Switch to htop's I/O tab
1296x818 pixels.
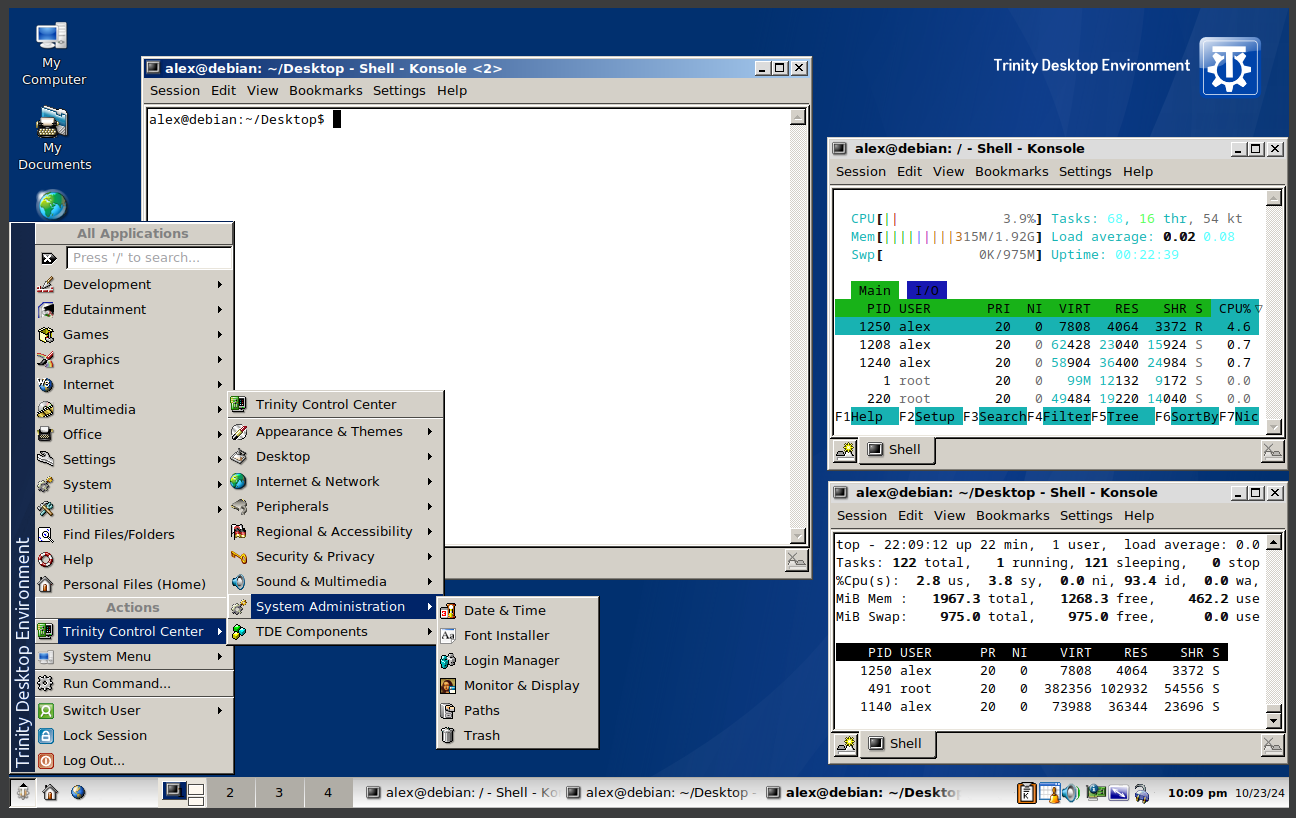(927, 291)
